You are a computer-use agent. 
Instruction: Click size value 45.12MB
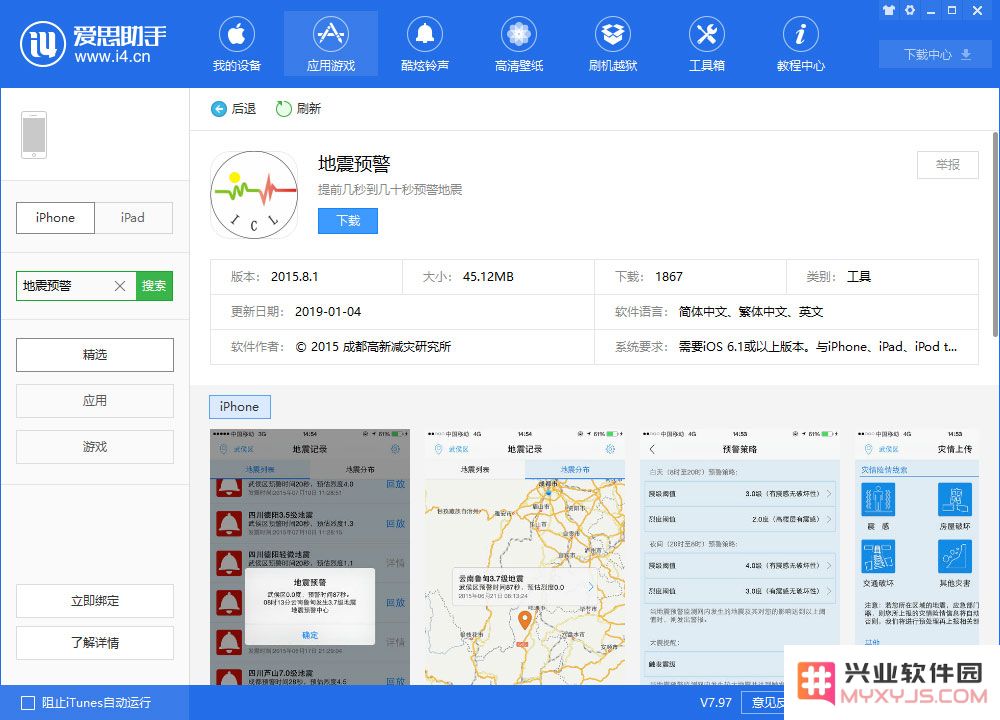[488, 277]
